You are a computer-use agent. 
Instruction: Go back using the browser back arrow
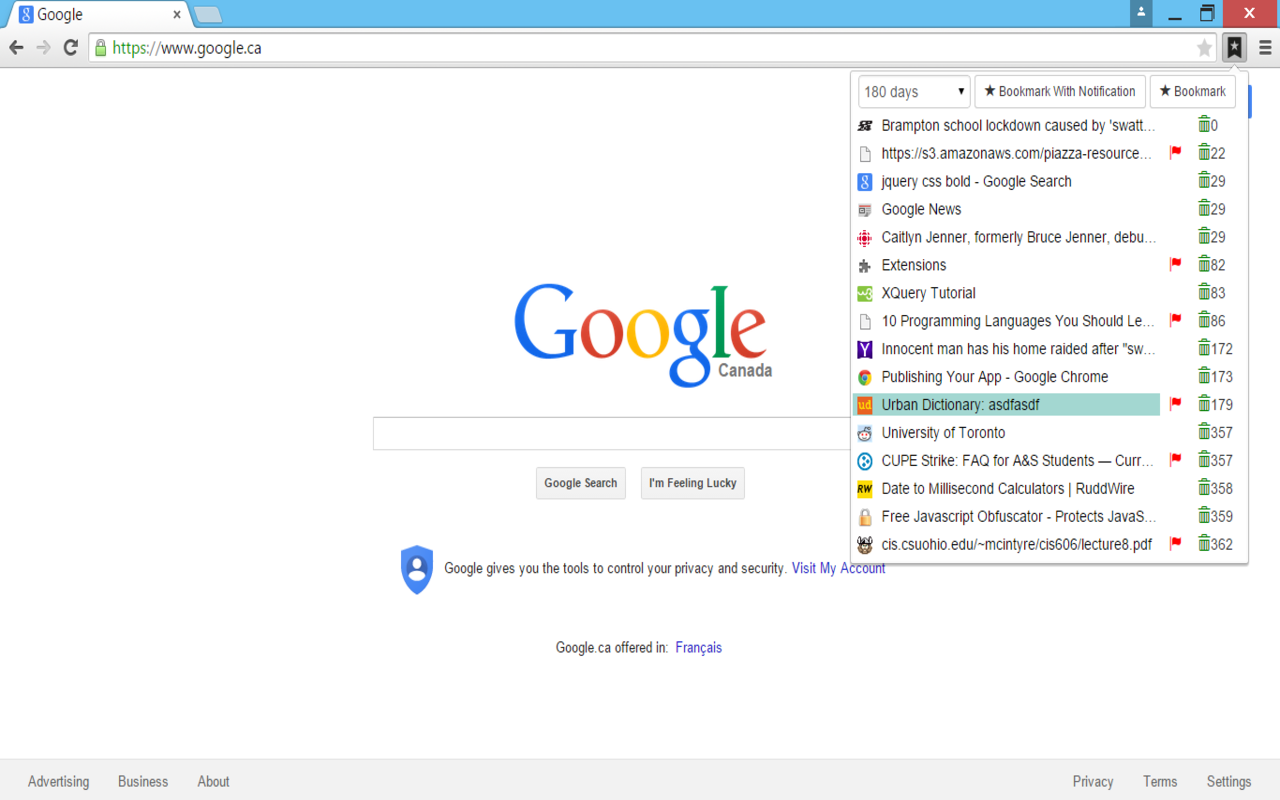(x=16, y=47)
